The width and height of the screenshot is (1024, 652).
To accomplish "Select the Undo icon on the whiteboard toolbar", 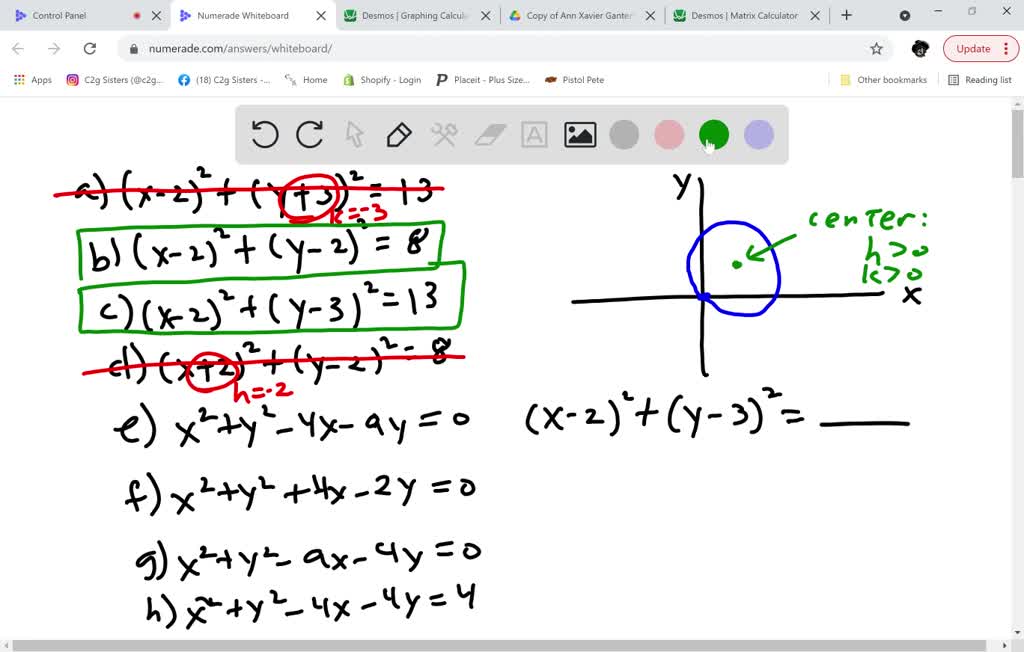I will 264,134.
